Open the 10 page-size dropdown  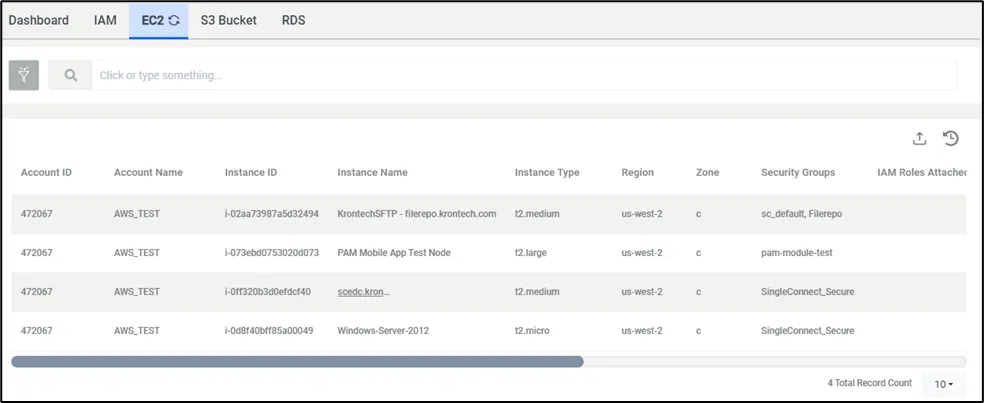pyautogui.click(x=944, y=384)
